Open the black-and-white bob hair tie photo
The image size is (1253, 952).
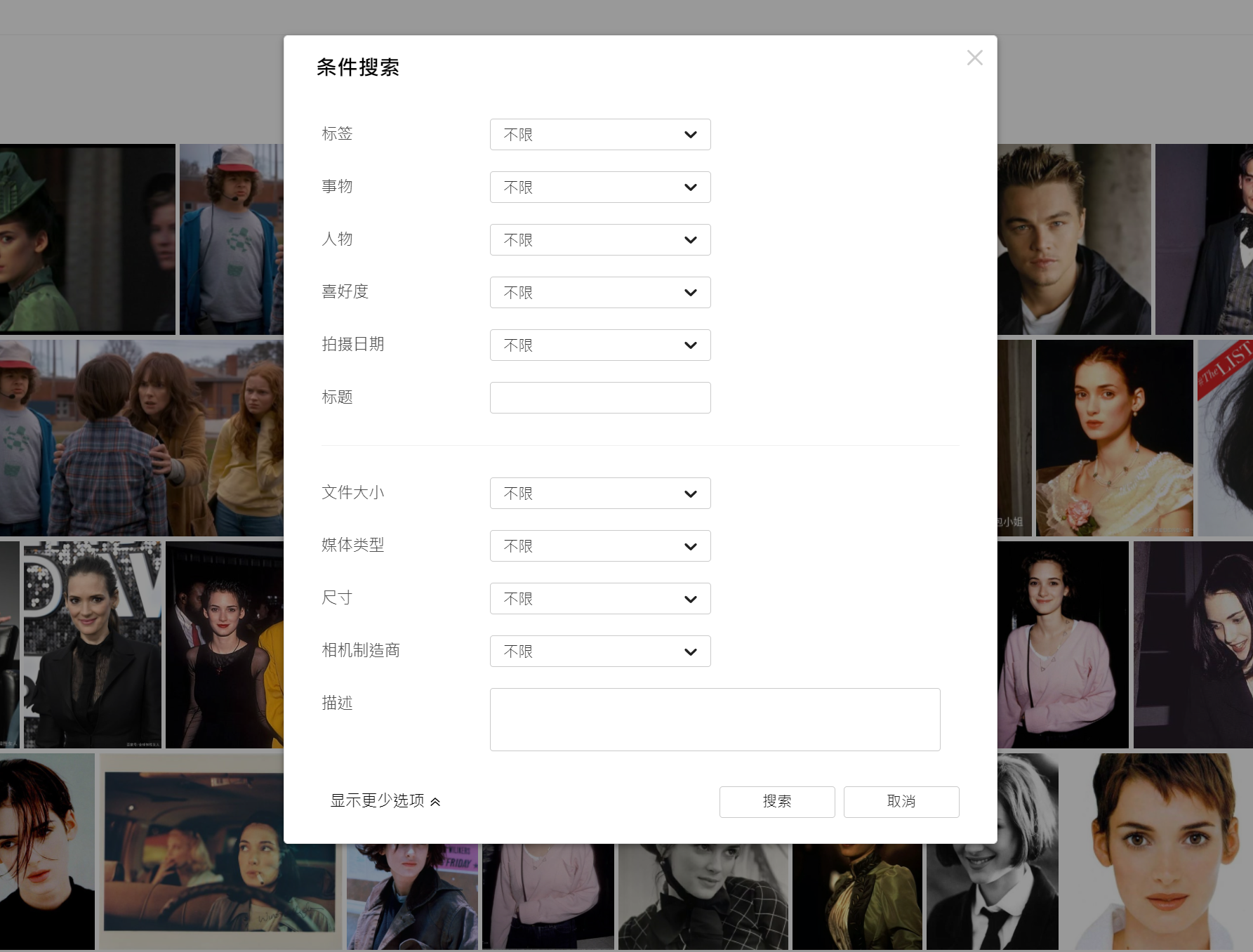[993, 897]
